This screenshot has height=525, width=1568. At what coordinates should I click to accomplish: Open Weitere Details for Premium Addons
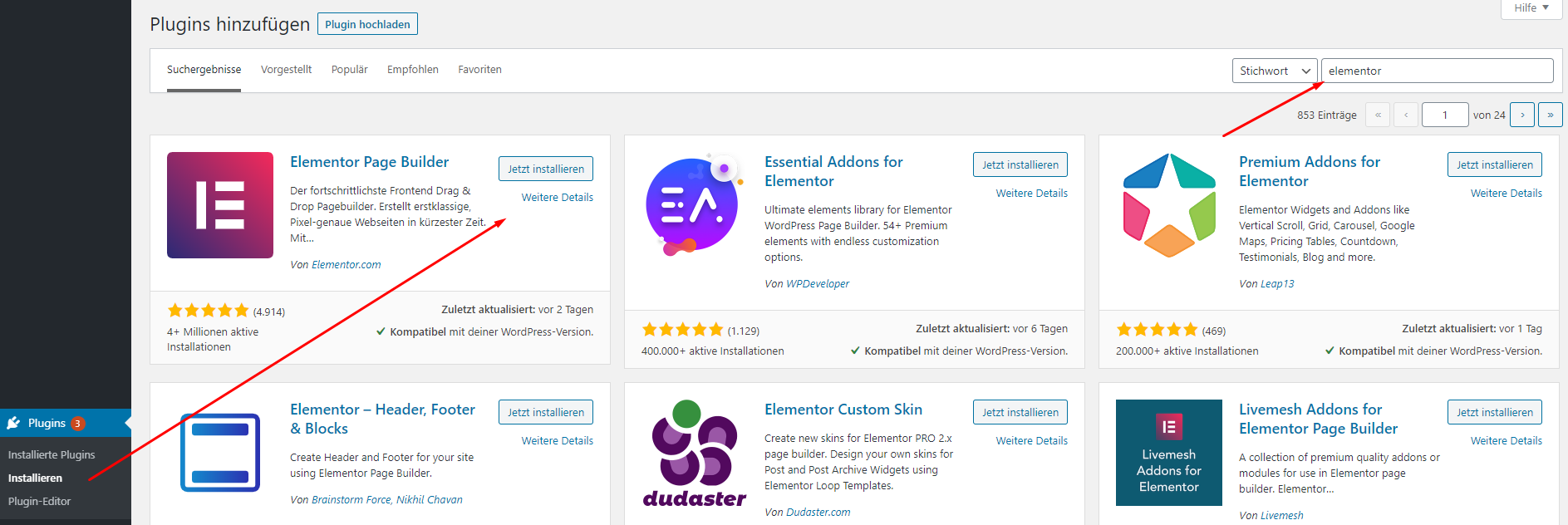[1506, 193]
